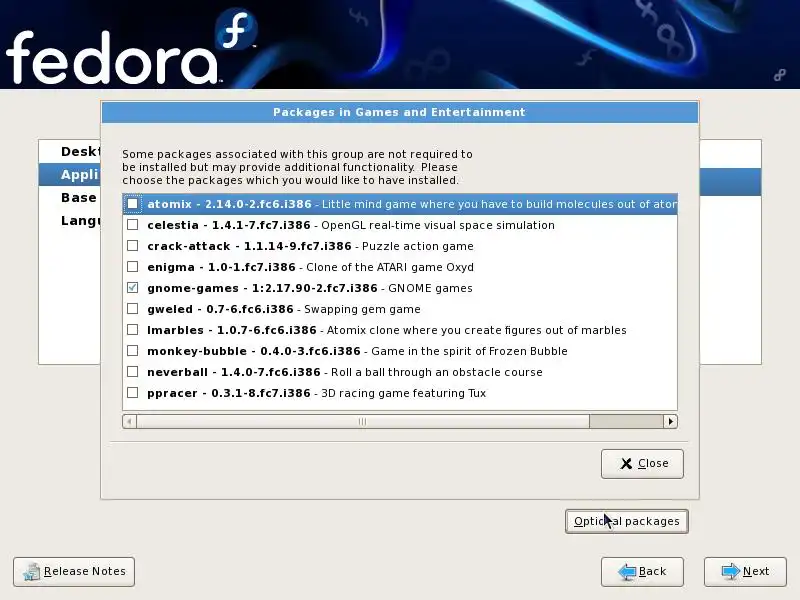Select the enigma package checkbox

(x=133, y=266)
